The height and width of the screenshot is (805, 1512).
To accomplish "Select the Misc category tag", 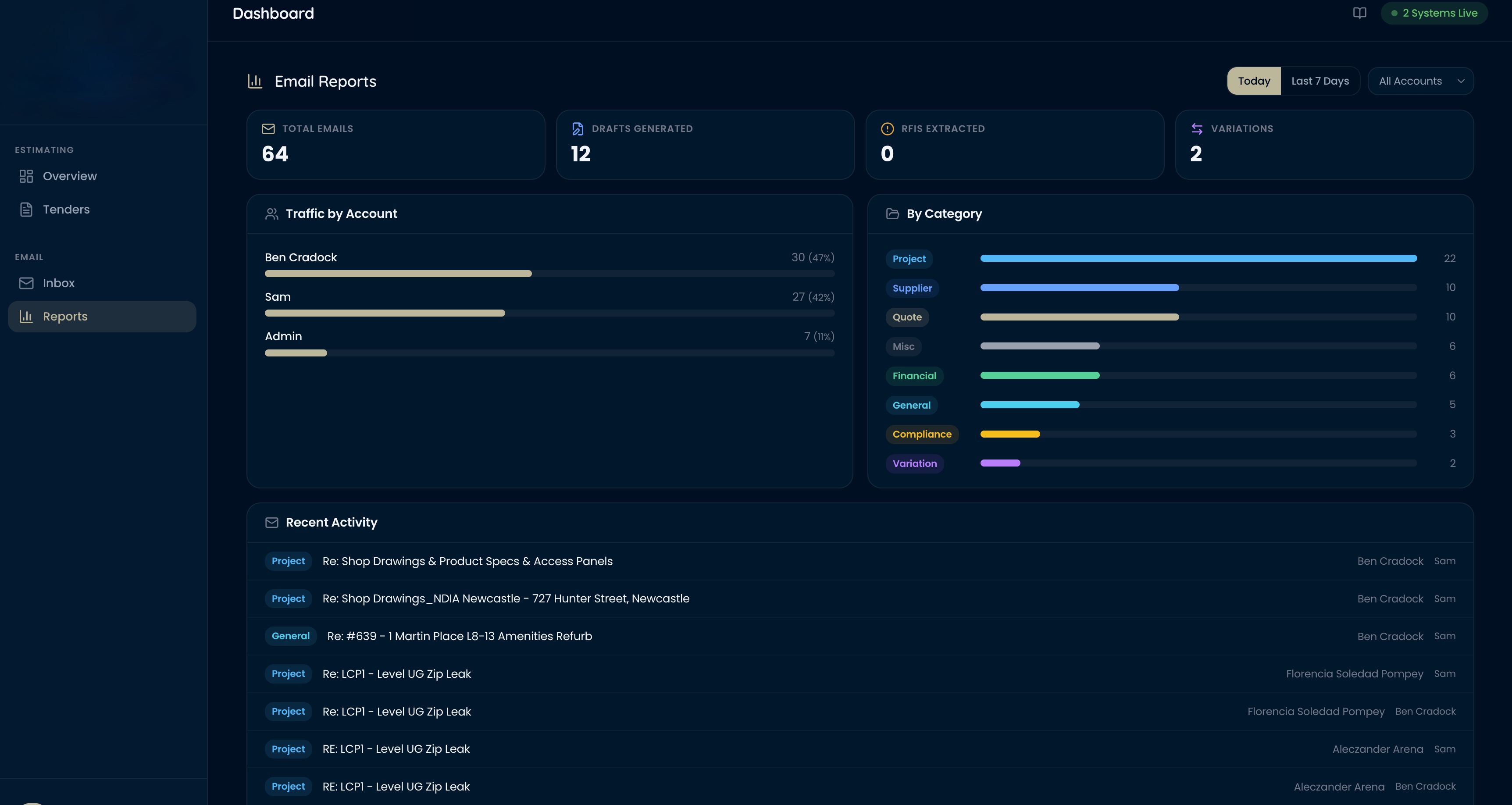I will (903, 346).
